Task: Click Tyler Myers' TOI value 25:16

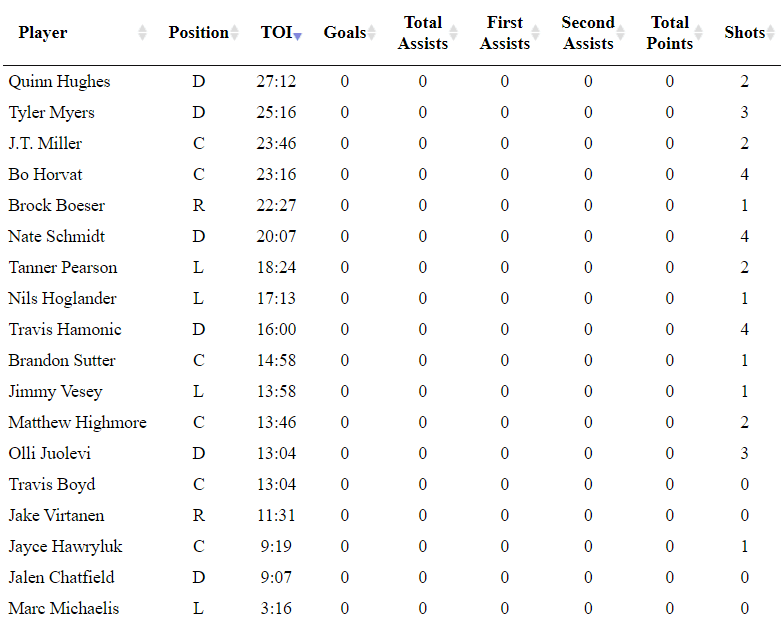Action: pyautogui.click(x=276, y=113)
